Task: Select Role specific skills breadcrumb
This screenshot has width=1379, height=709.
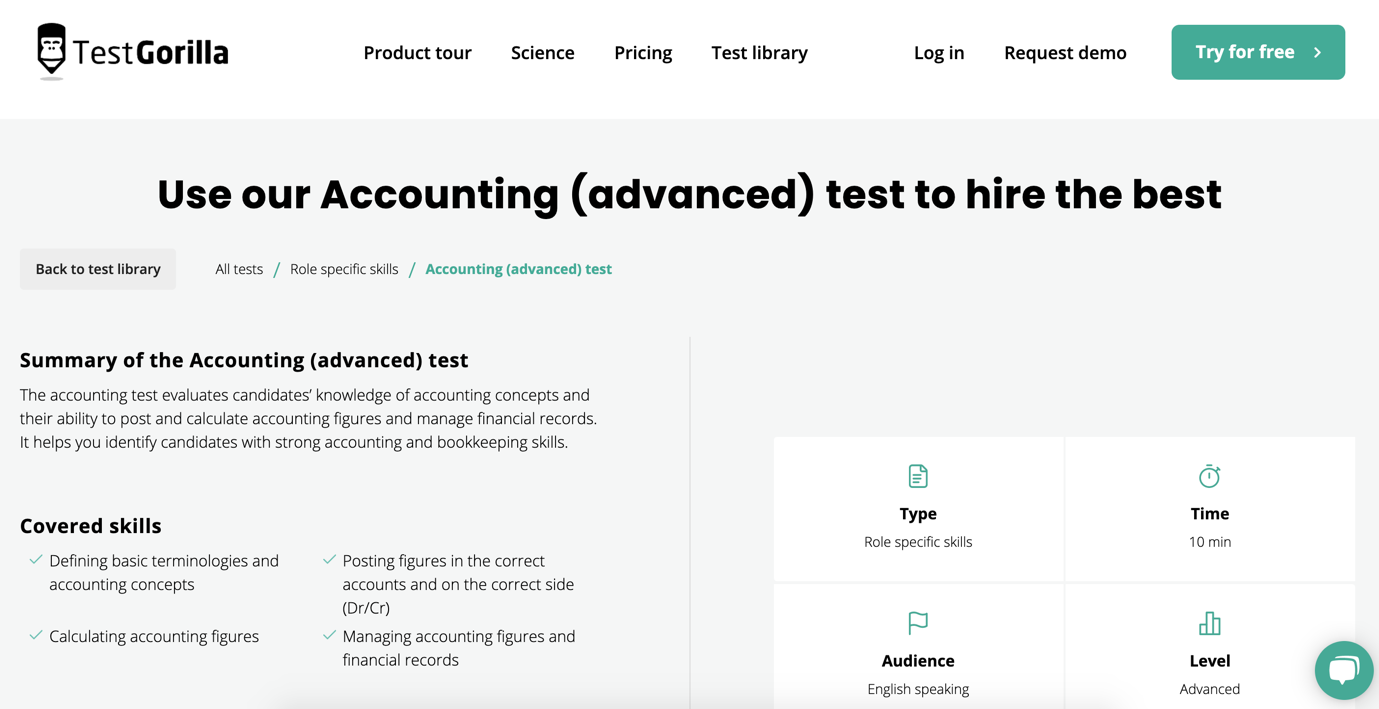Action: [344, 269]
